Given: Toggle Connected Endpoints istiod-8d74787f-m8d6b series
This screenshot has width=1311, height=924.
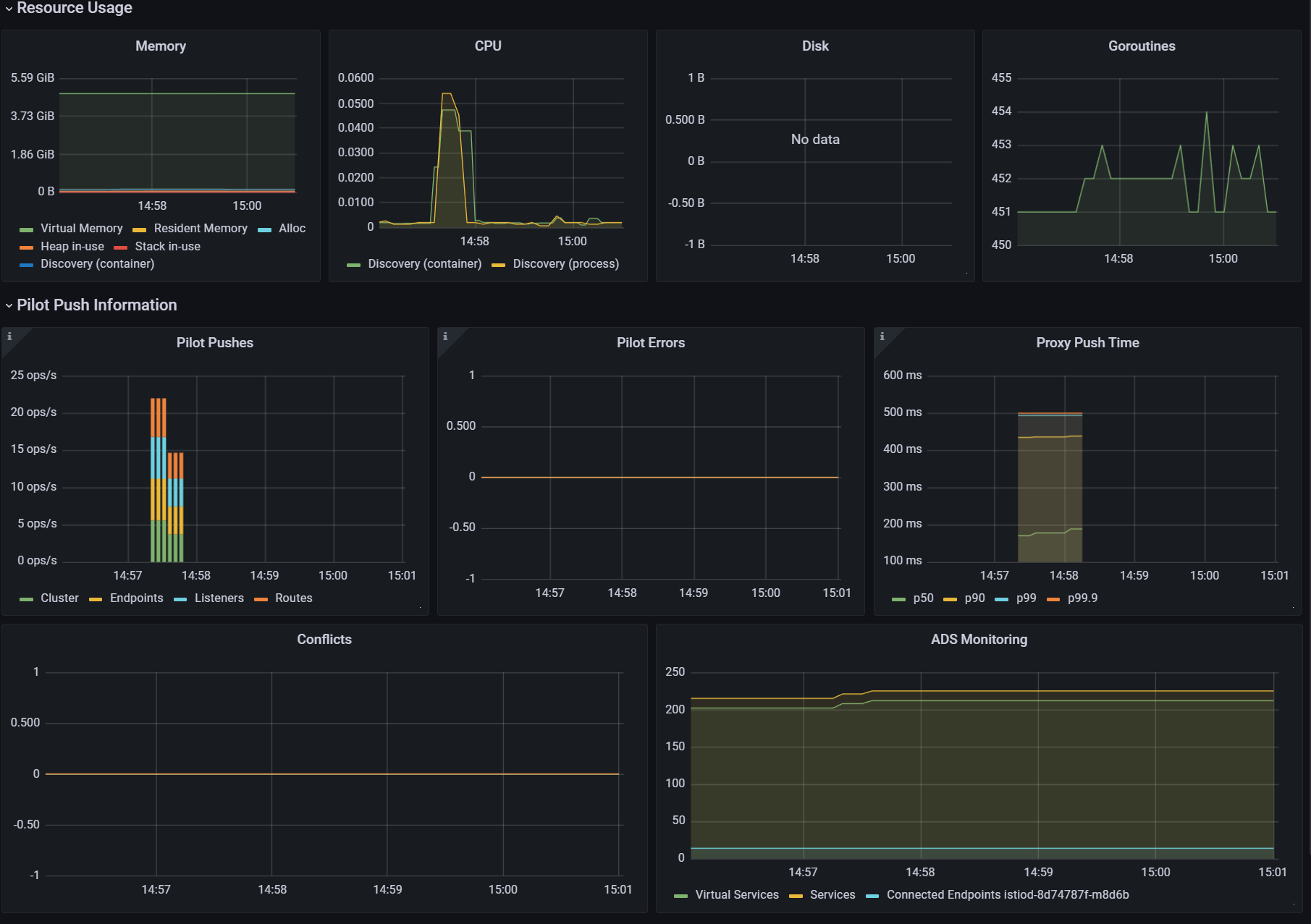Looking at the screenshot, I should (x=1008, y=895).
